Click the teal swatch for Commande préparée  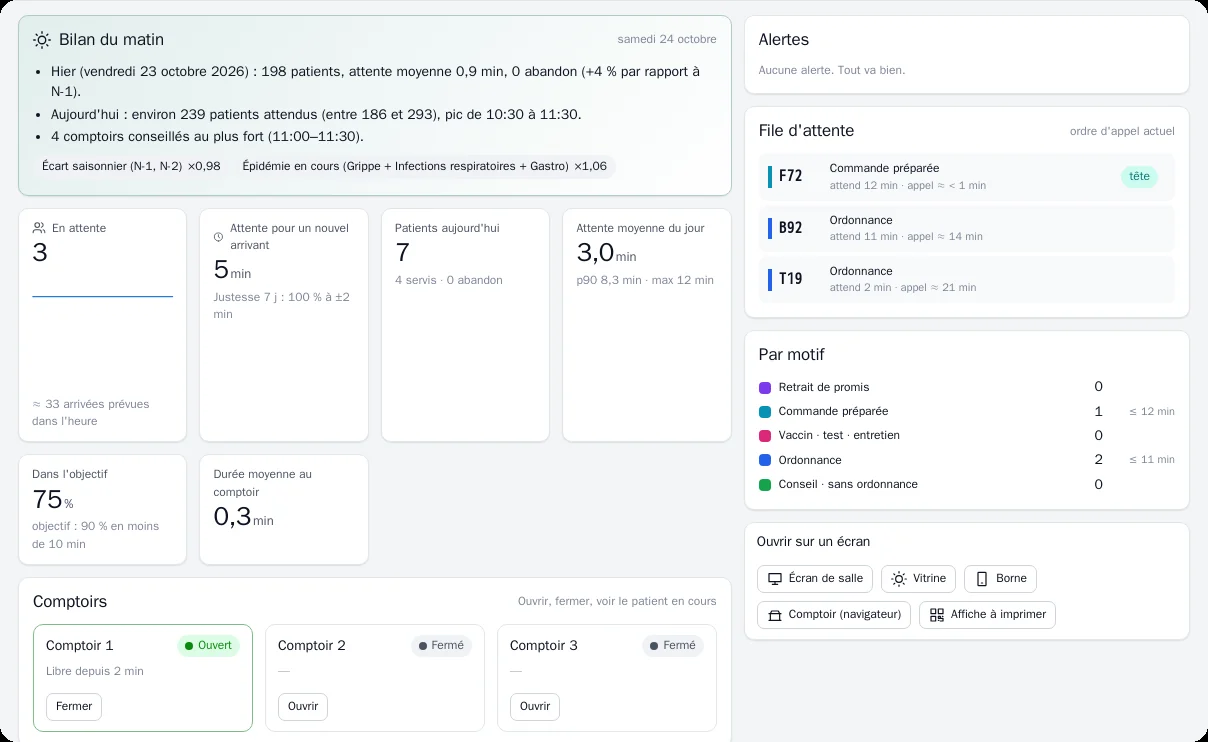(x=765, y=412)
